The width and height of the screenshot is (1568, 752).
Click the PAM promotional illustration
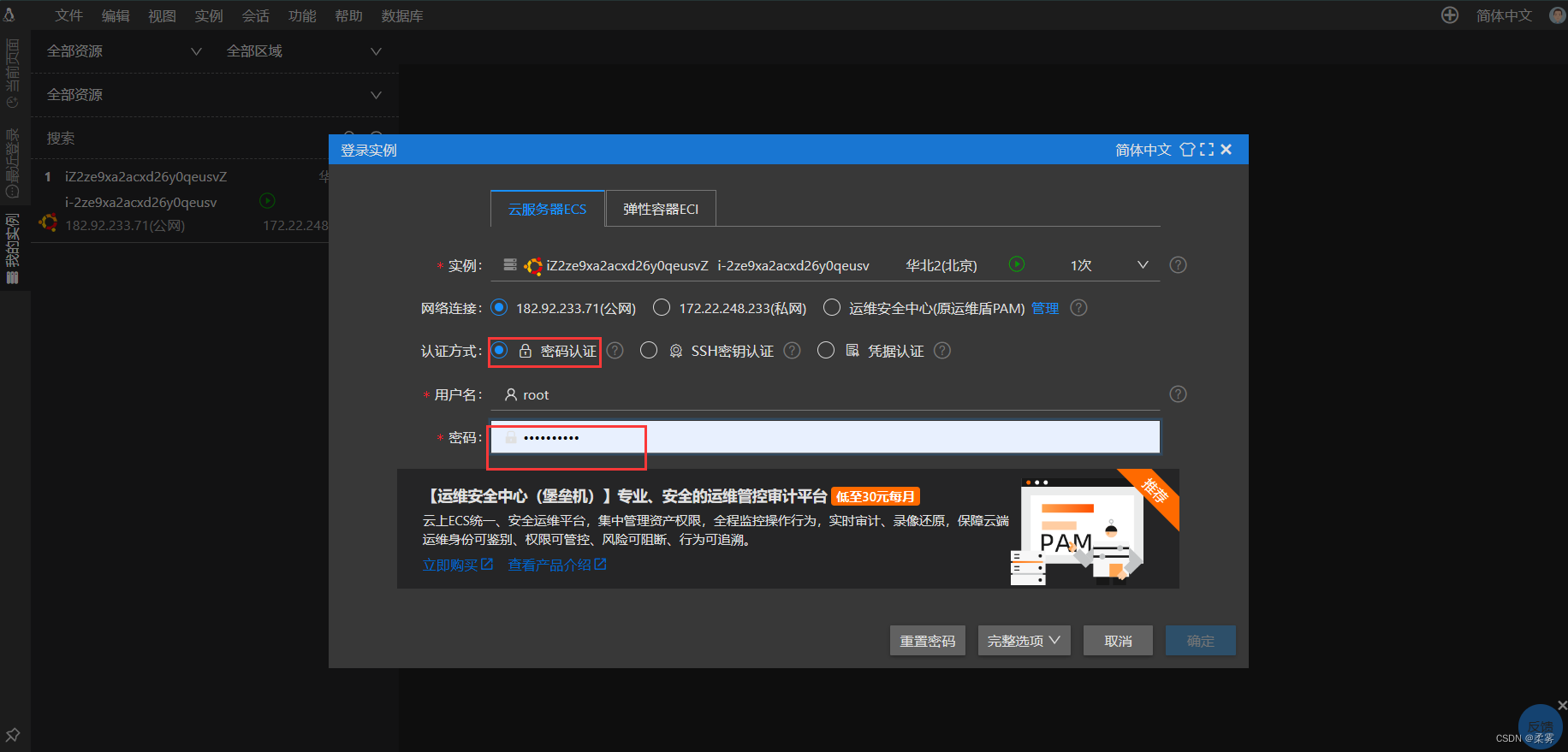click(1077, 530)
